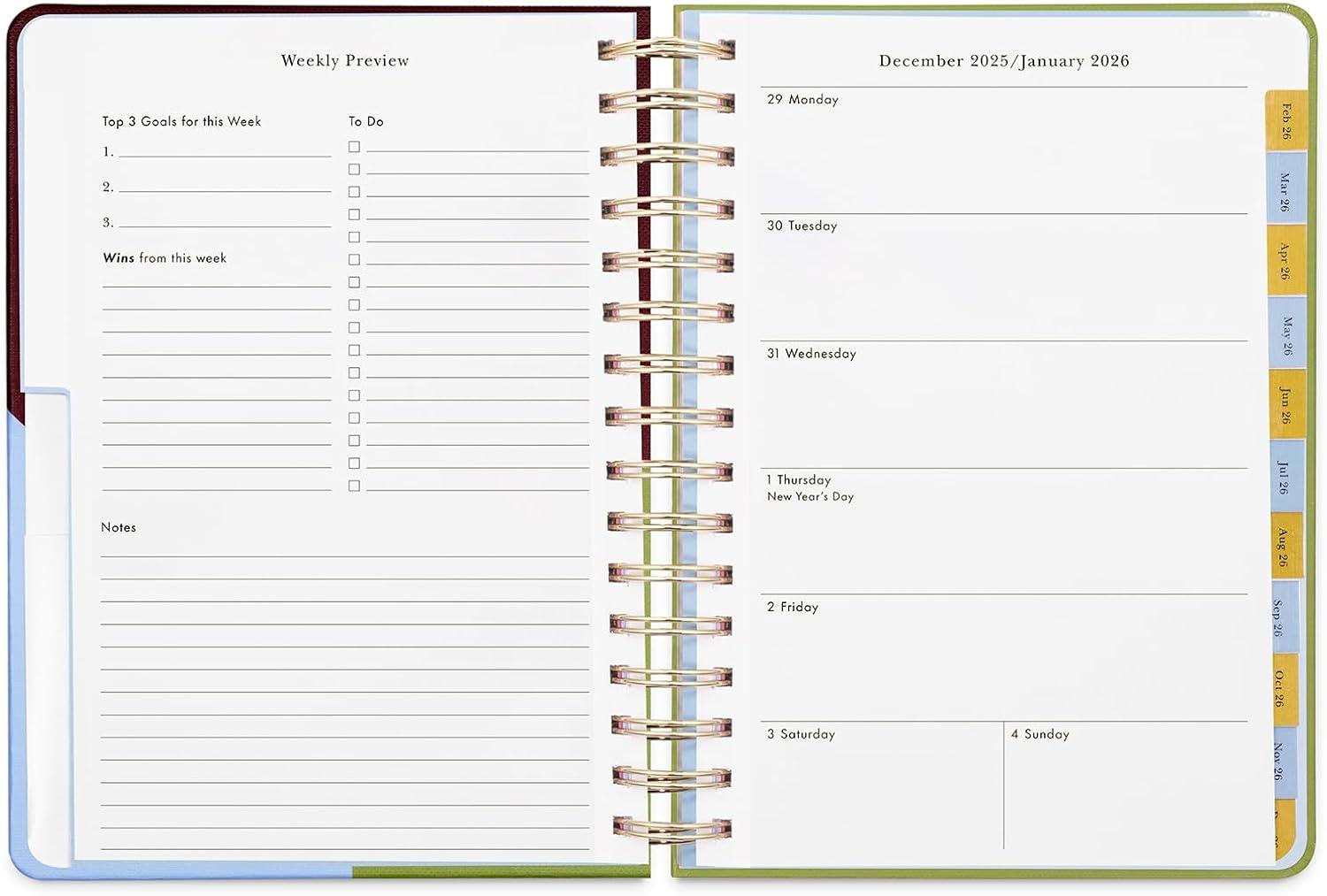Viewport: 1327px width, 896px height.
Task: Select the Apr 26 side tab
Action: [1284, 261]
